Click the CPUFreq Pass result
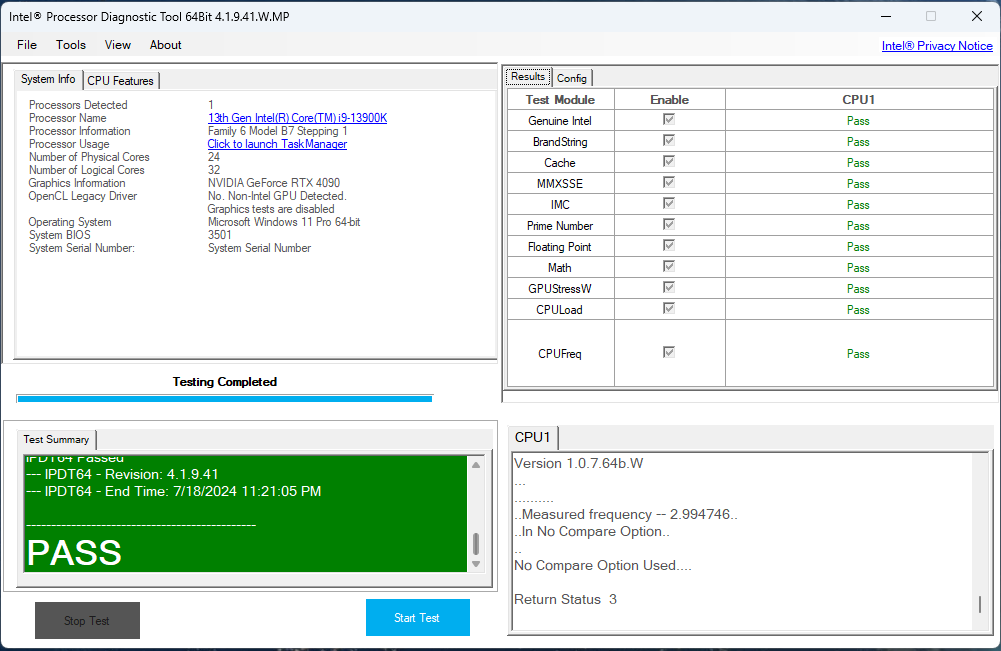This screenshot has width=1001, height=651. click(858, 354)
